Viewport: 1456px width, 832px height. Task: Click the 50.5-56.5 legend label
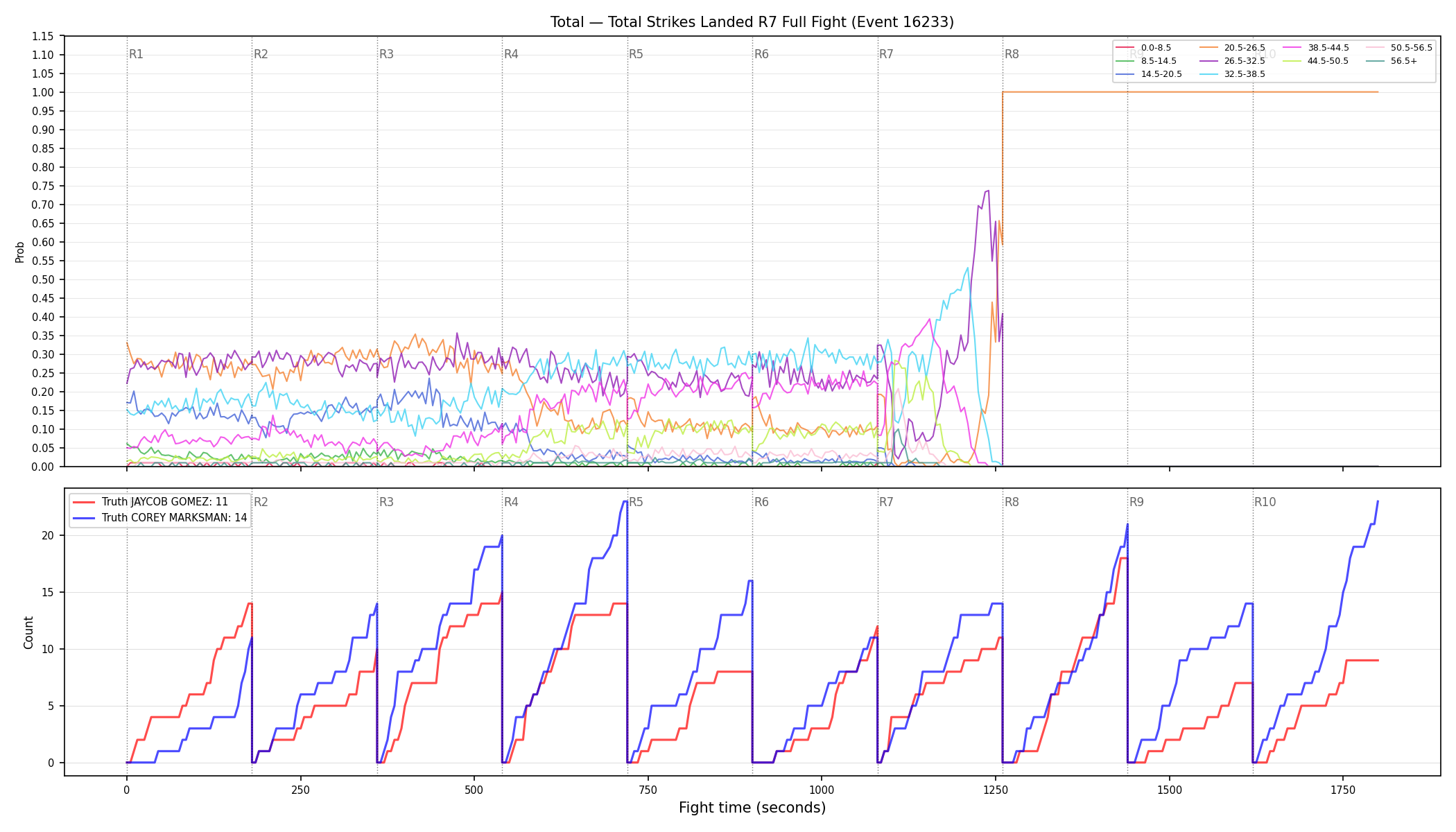click(x=1412, y=48)
